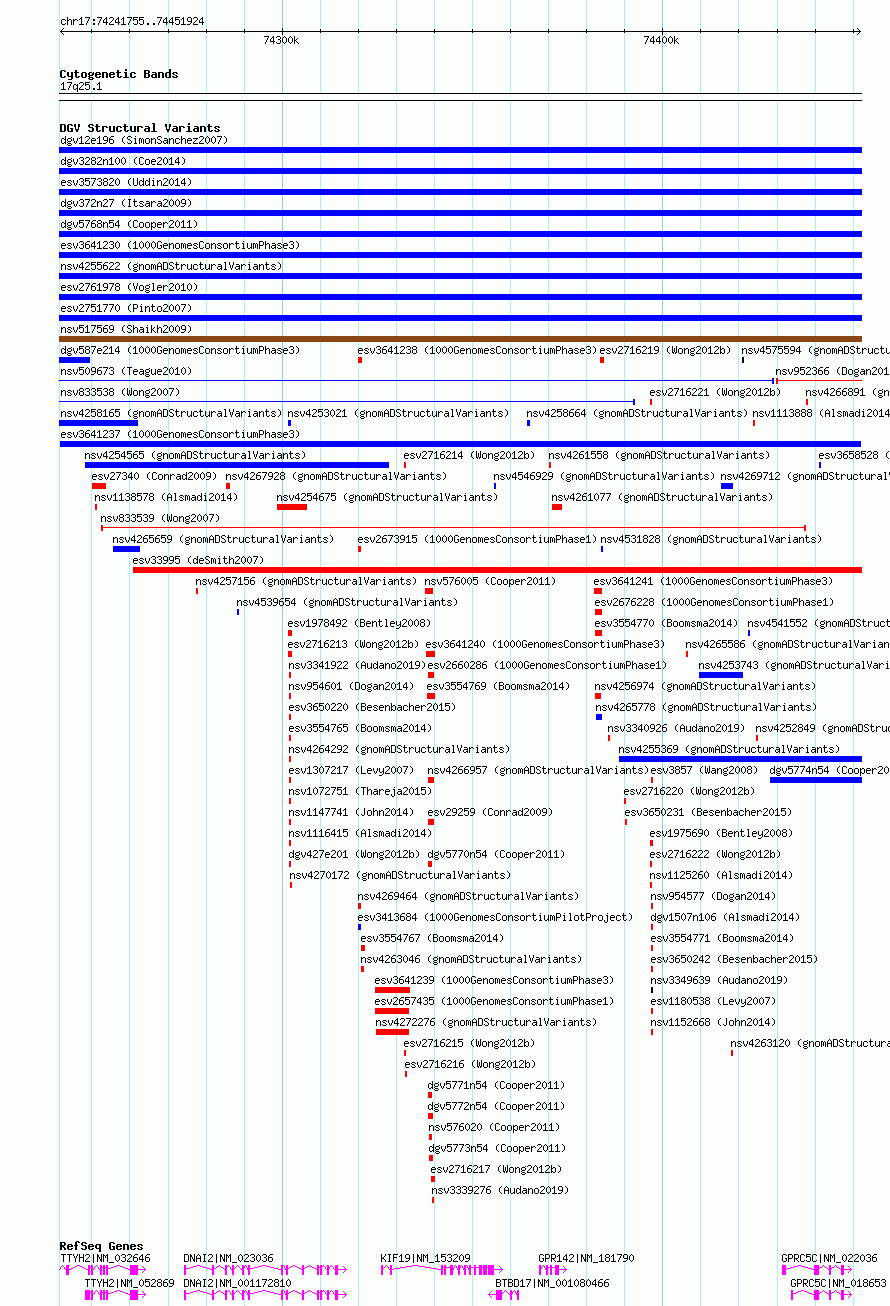890x1306 pixels.
Task: Click the BTBD17|NM_001080466 gene label
Action: (552, 1282)
